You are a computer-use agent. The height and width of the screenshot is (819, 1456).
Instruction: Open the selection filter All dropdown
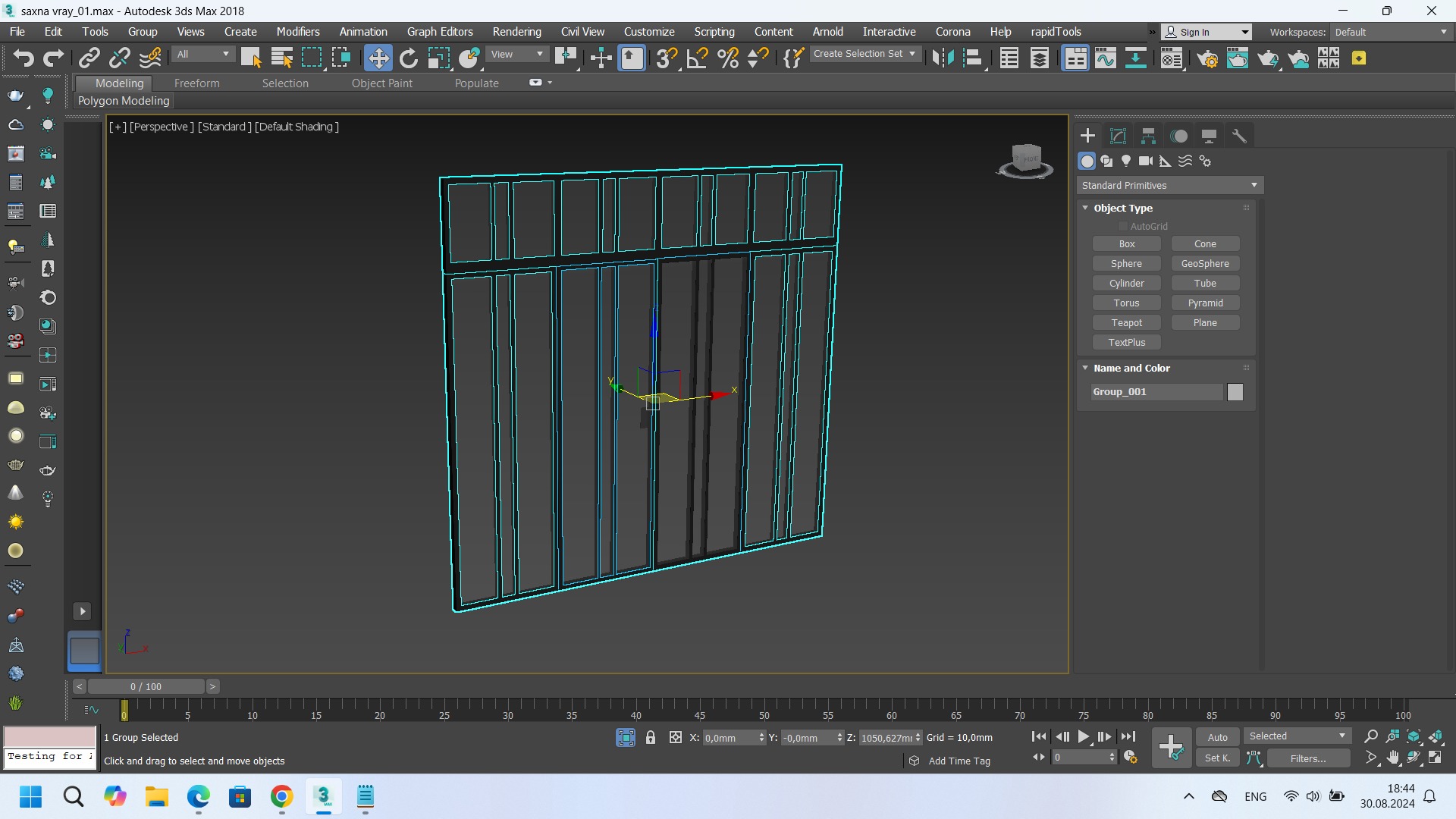[202, 54]
